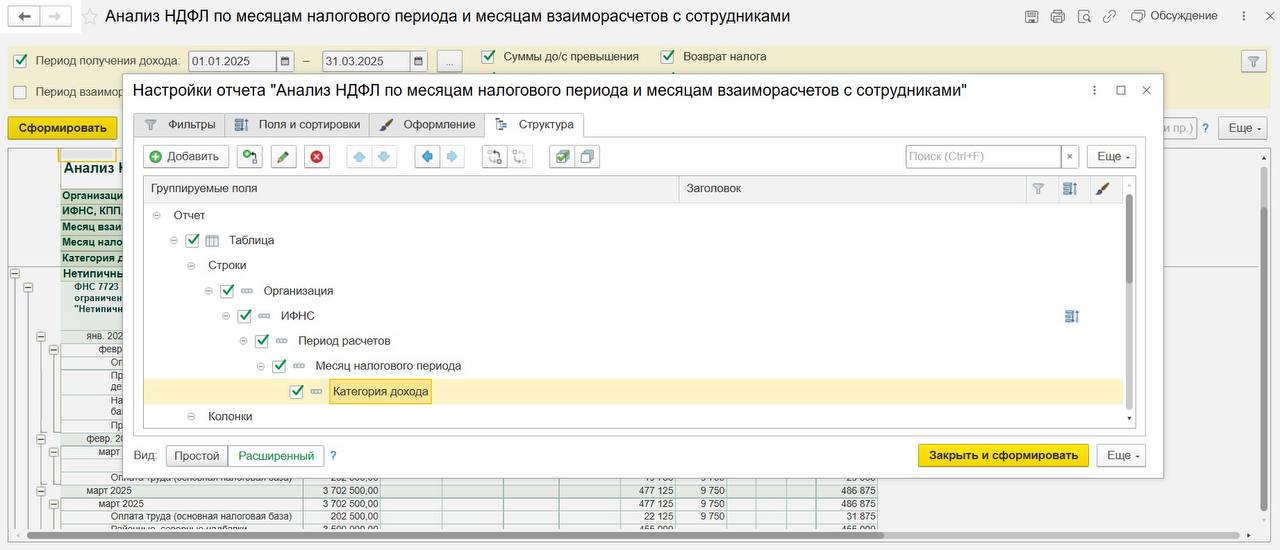Collapse the Месяц налогового периода node
Image resolution: width=1280 pixels, height=550 pixels.
(x=261, y=366)
